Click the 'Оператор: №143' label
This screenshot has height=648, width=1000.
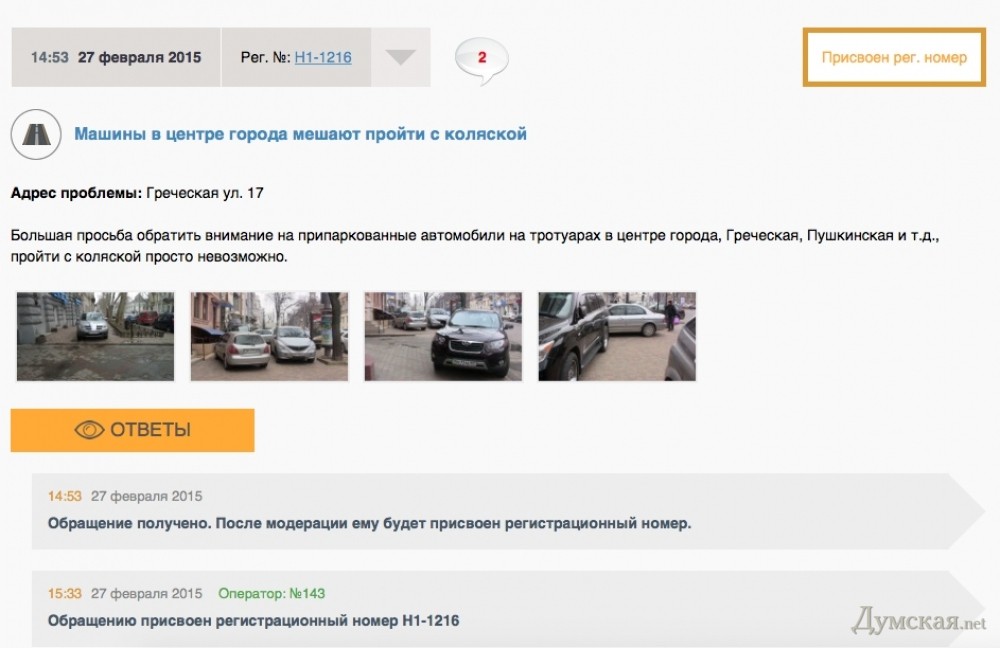(272, 594)
